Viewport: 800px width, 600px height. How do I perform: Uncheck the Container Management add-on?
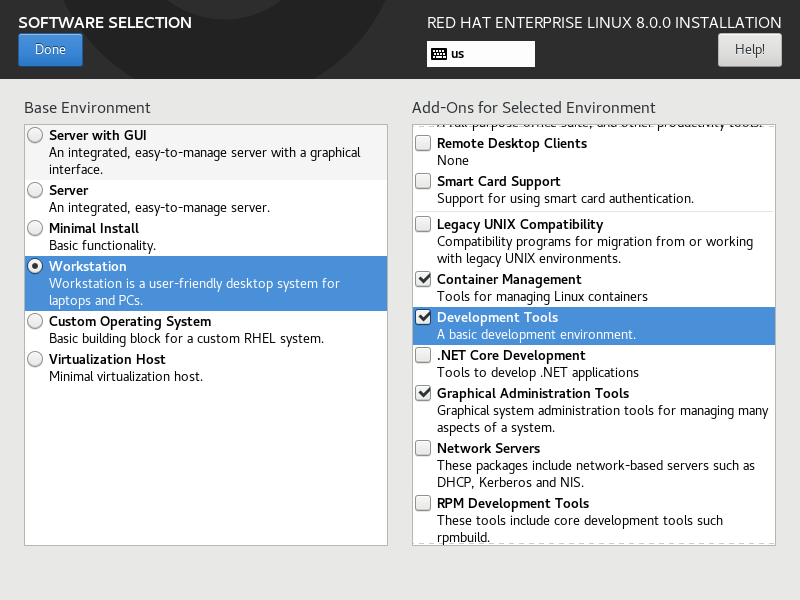[424, 279]
